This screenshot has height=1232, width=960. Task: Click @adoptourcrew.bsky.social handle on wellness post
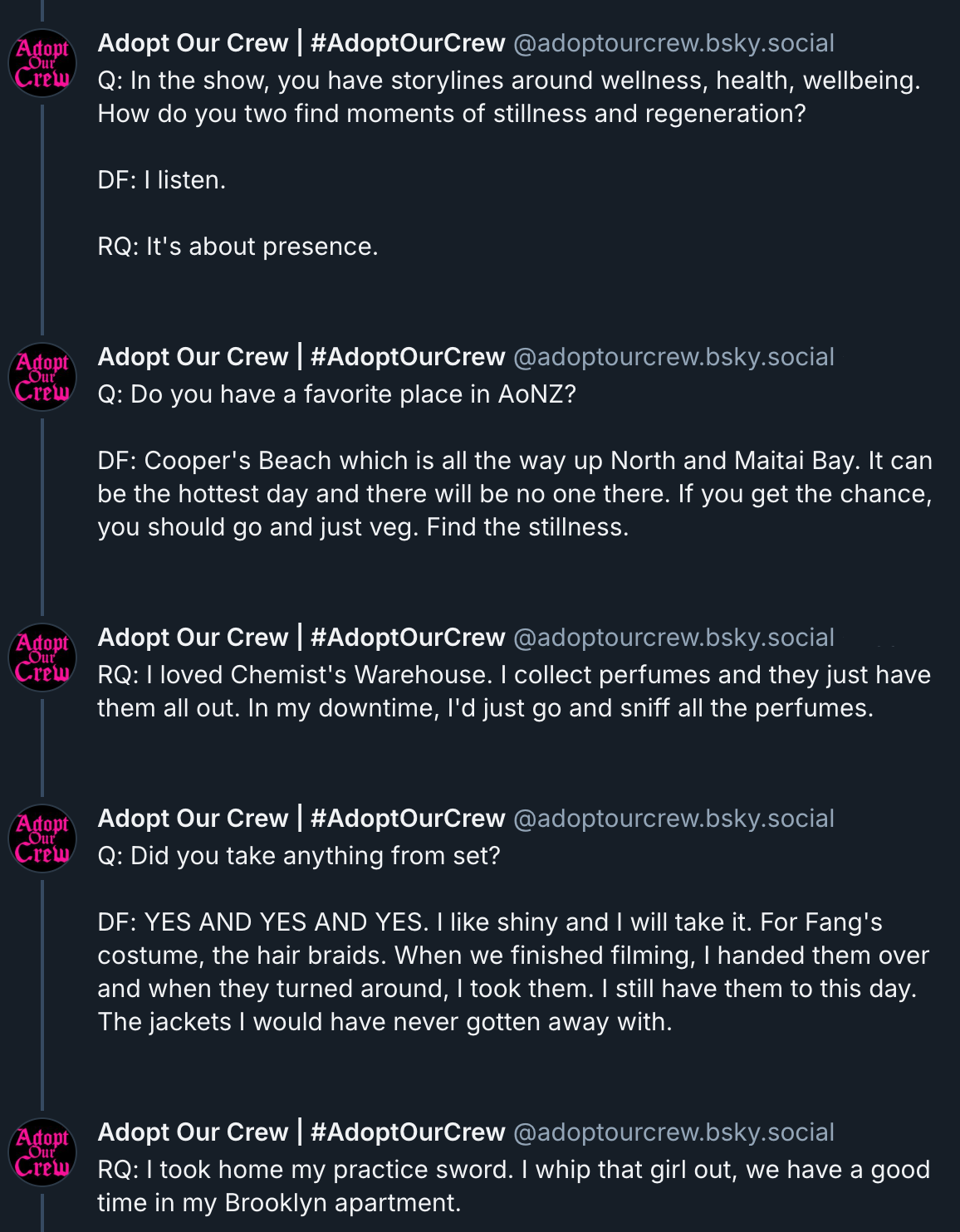[x=673, y=43]
